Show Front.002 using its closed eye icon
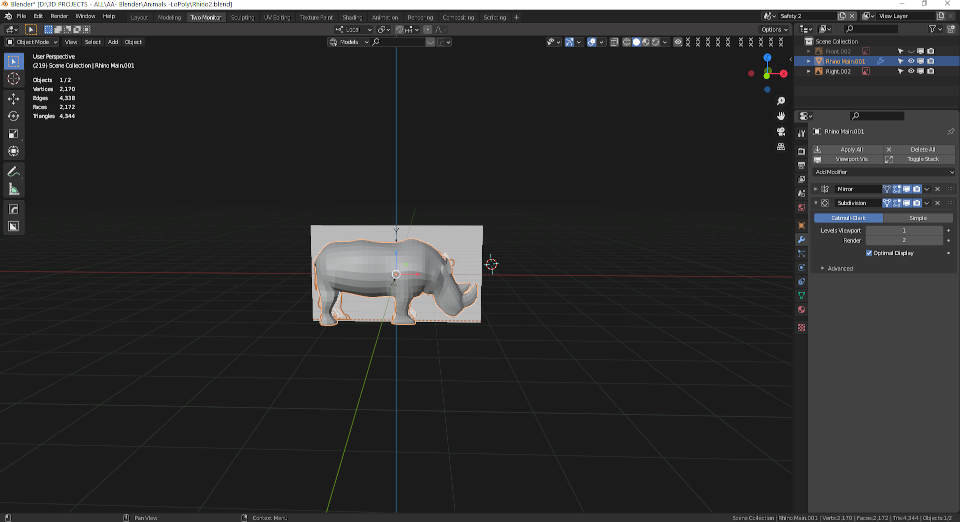This screenshot has height=522, width=960. click(x=911, y=51)
